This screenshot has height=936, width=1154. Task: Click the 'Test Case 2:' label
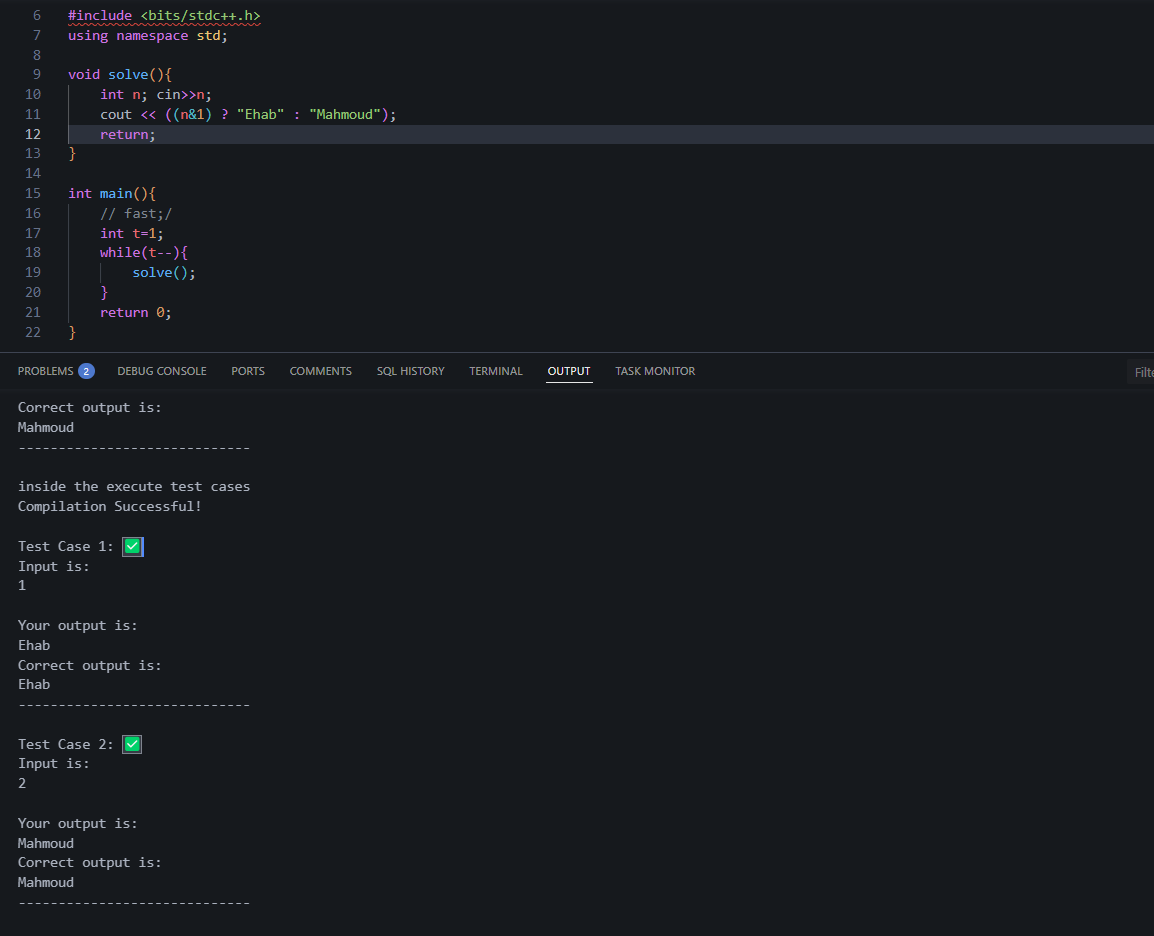click(x=66, y=745)
